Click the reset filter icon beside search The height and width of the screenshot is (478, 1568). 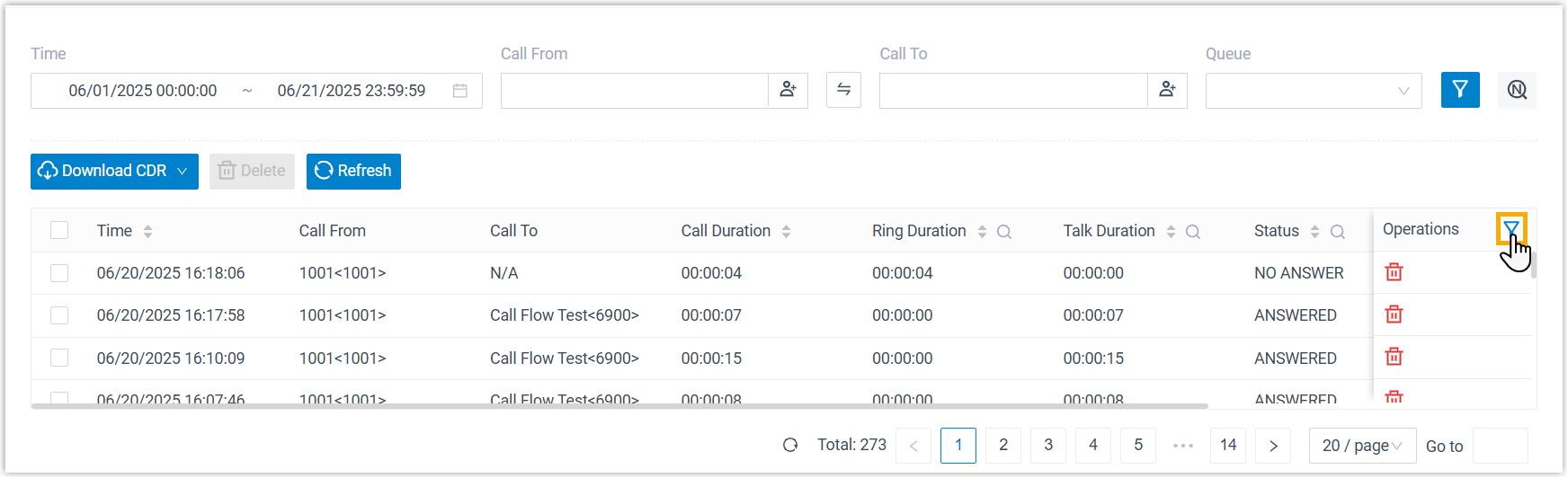(x=1517, y=90)
